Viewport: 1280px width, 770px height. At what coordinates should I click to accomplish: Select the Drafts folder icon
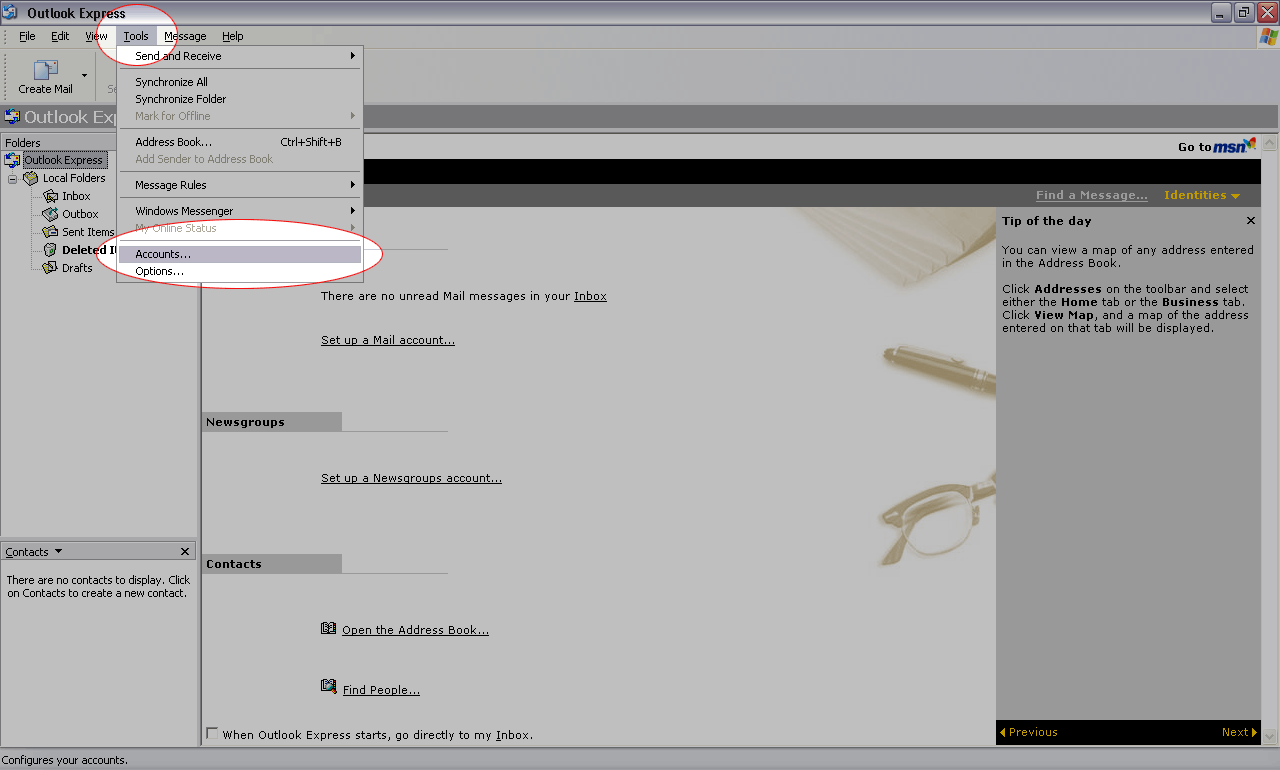tap(51, 268)
